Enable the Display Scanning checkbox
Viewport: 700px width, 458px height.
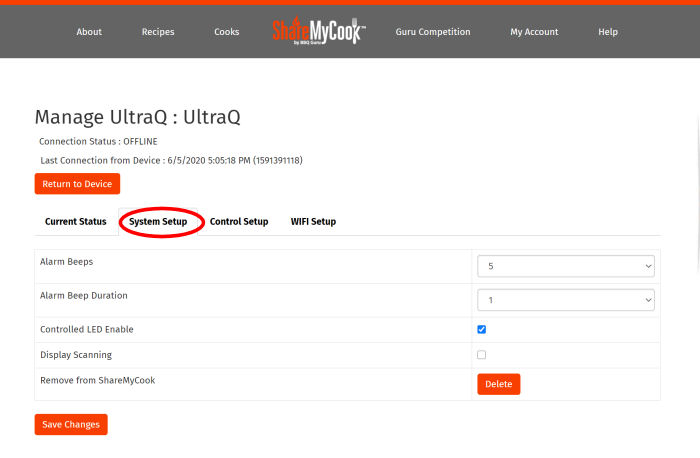point(481,355)
